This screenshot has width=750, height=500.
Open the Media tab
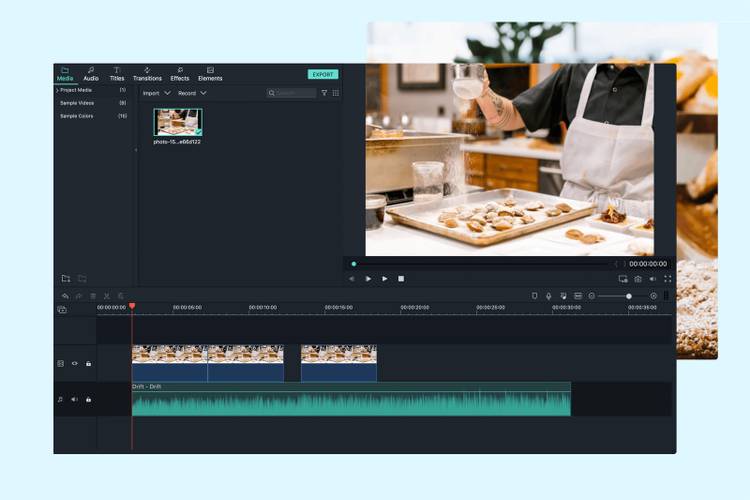click(65, 74)
